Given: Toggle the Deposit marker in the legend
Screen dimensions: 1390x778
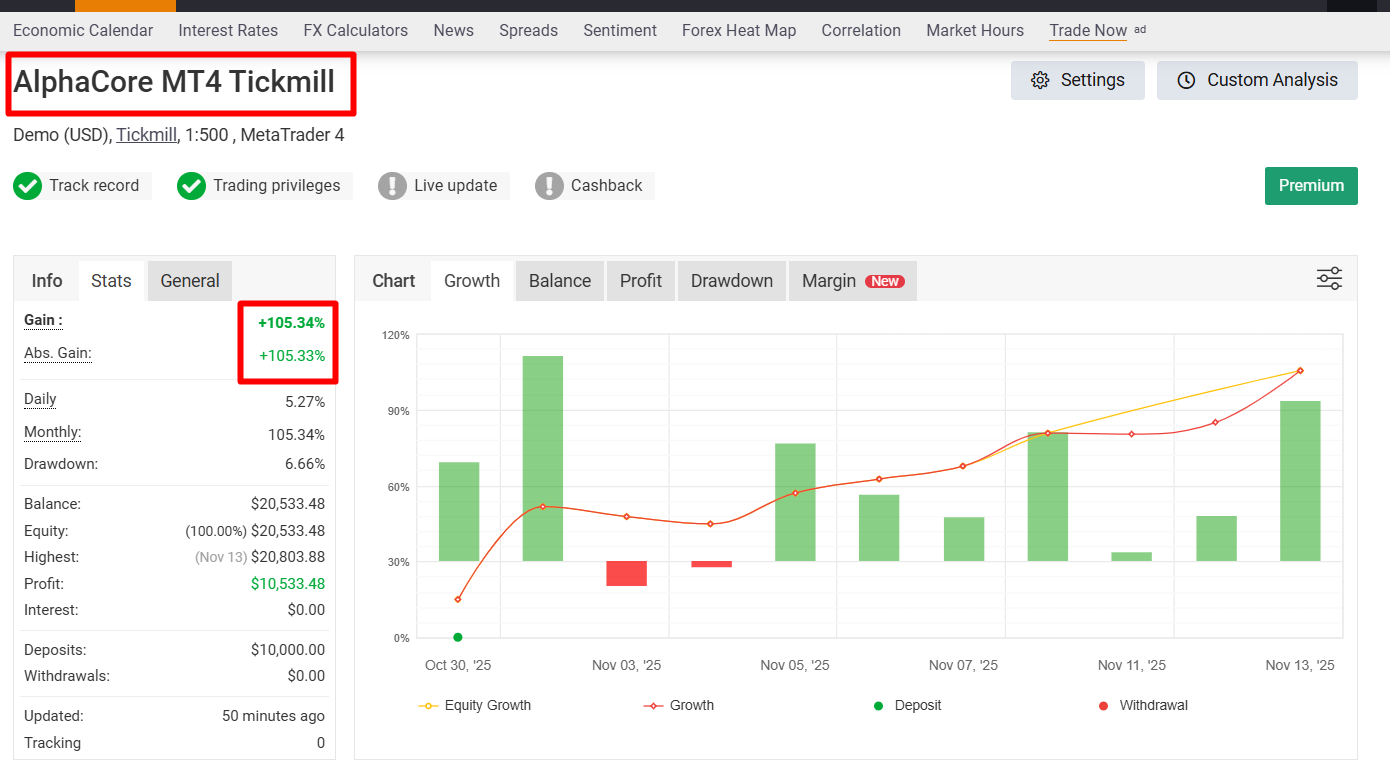Looking at the screenshot, I should [908, 706].
